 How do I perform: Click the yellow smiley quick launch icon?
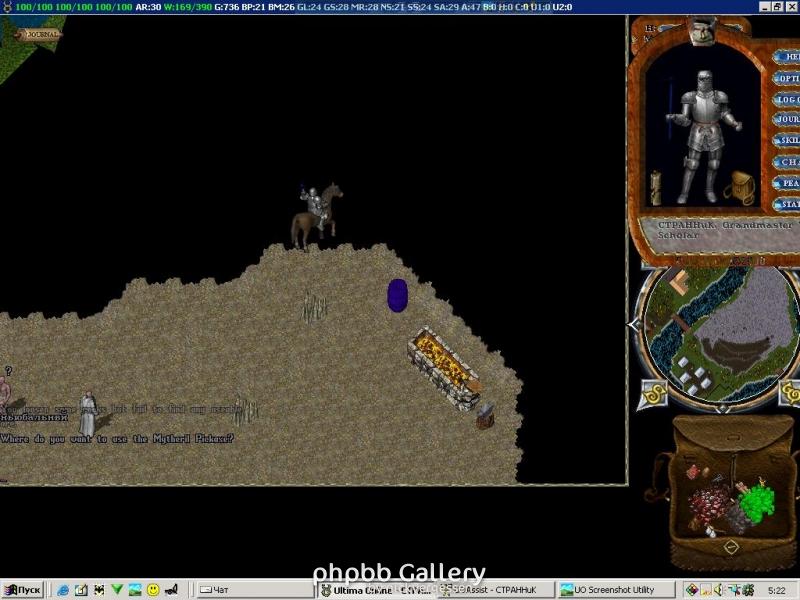[153, 590]
